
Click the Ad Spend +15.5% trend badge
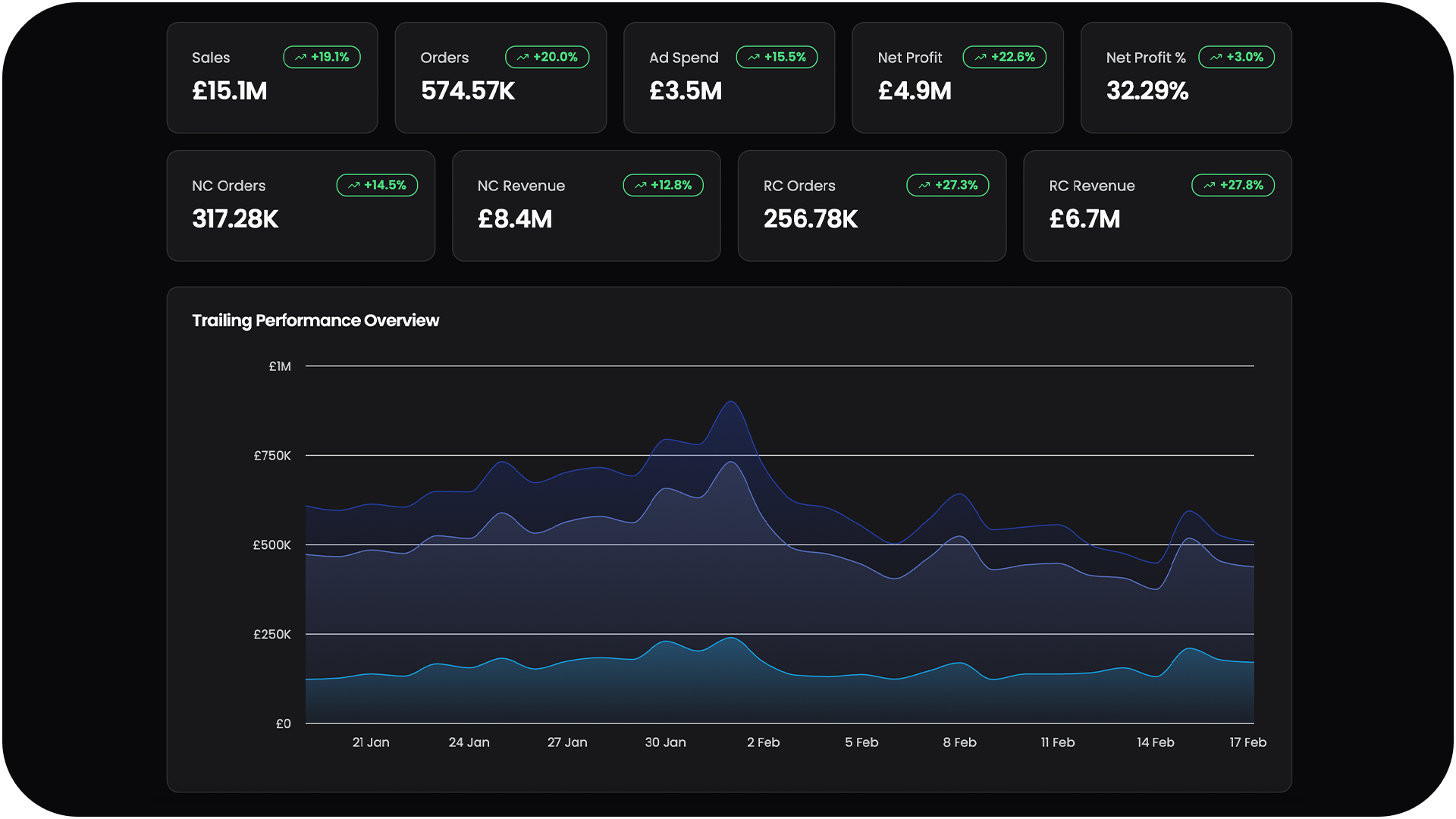[x=777, y=57]
